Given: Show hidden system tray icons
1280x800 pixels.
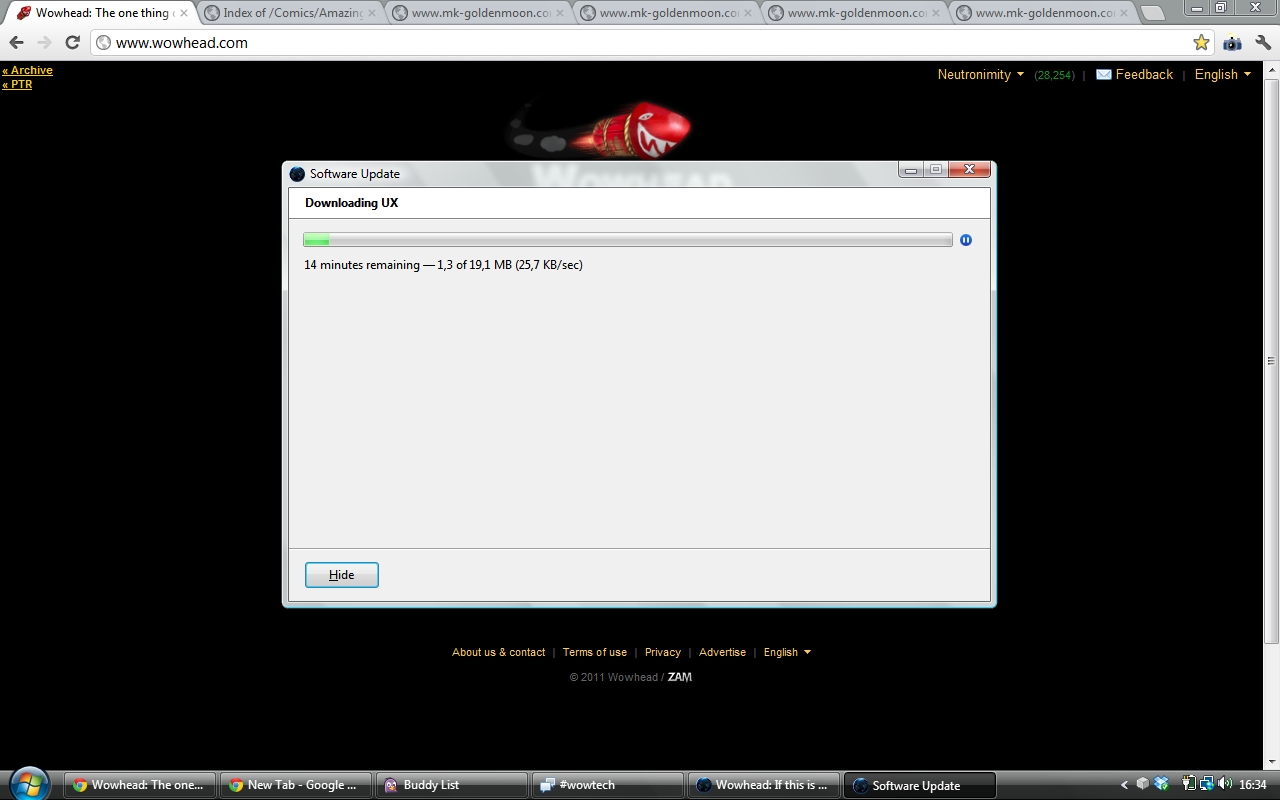Looking at the screenshot, I should [x=1124, y=785].
